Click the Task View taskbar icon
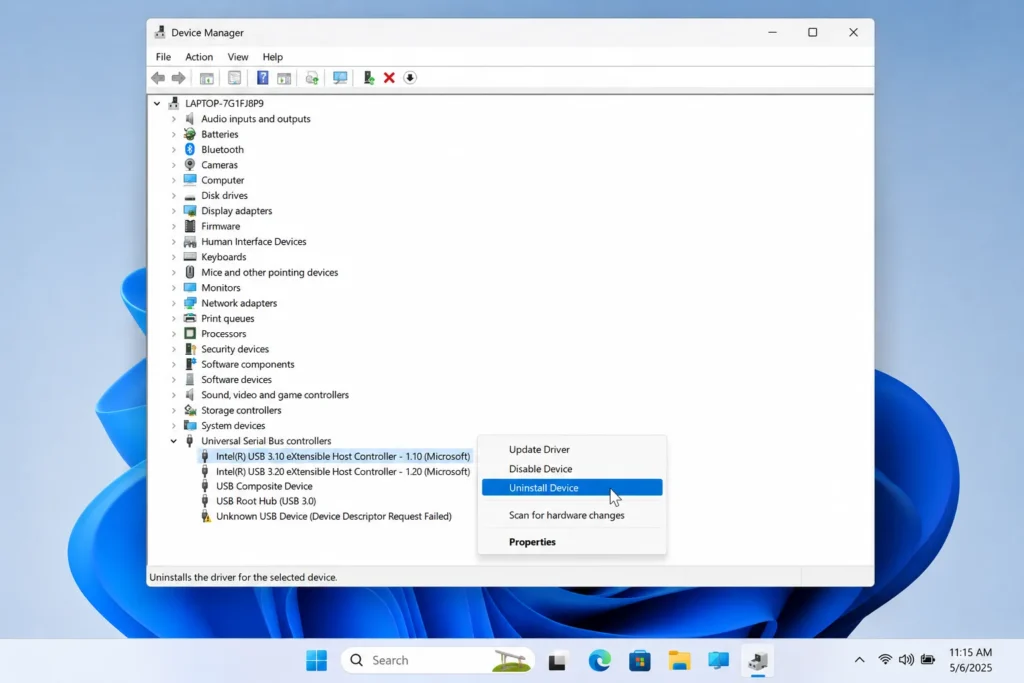This screenshot has width=1024, height=683. [x=557, y=661]
